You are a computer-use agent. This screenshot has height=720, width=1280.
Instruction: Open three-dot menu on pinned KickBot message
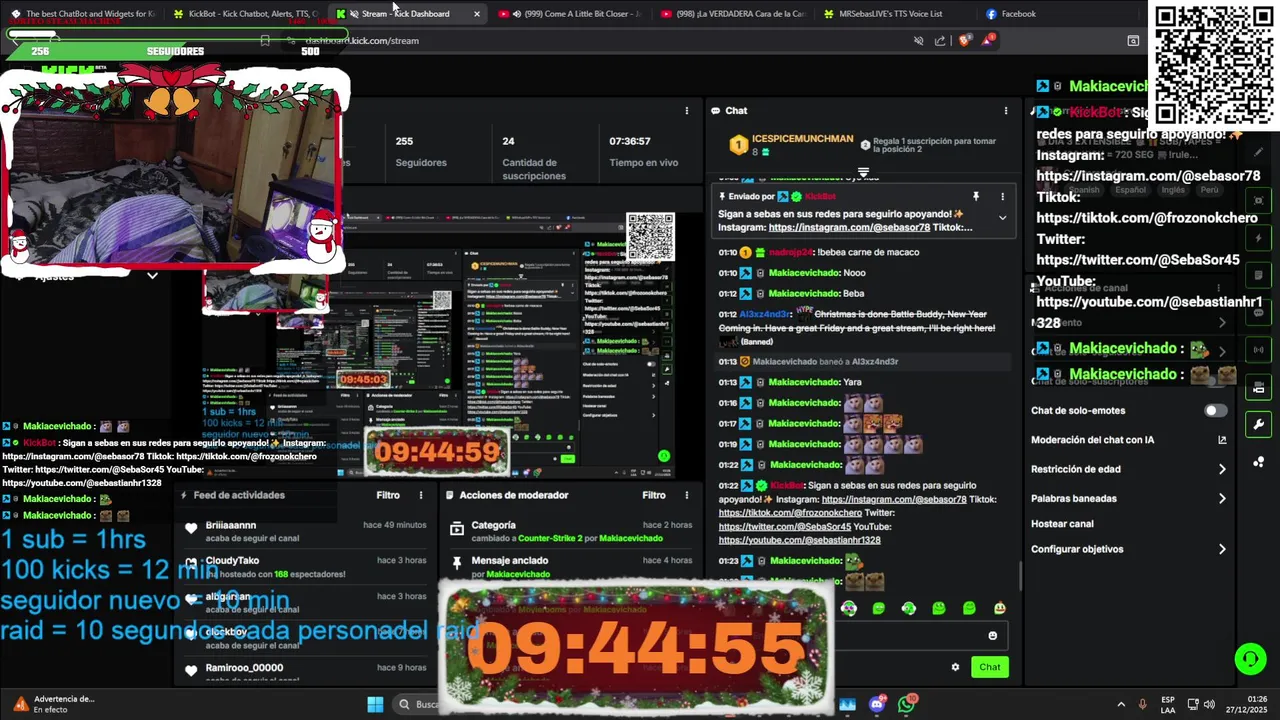tap(1002, 197)
